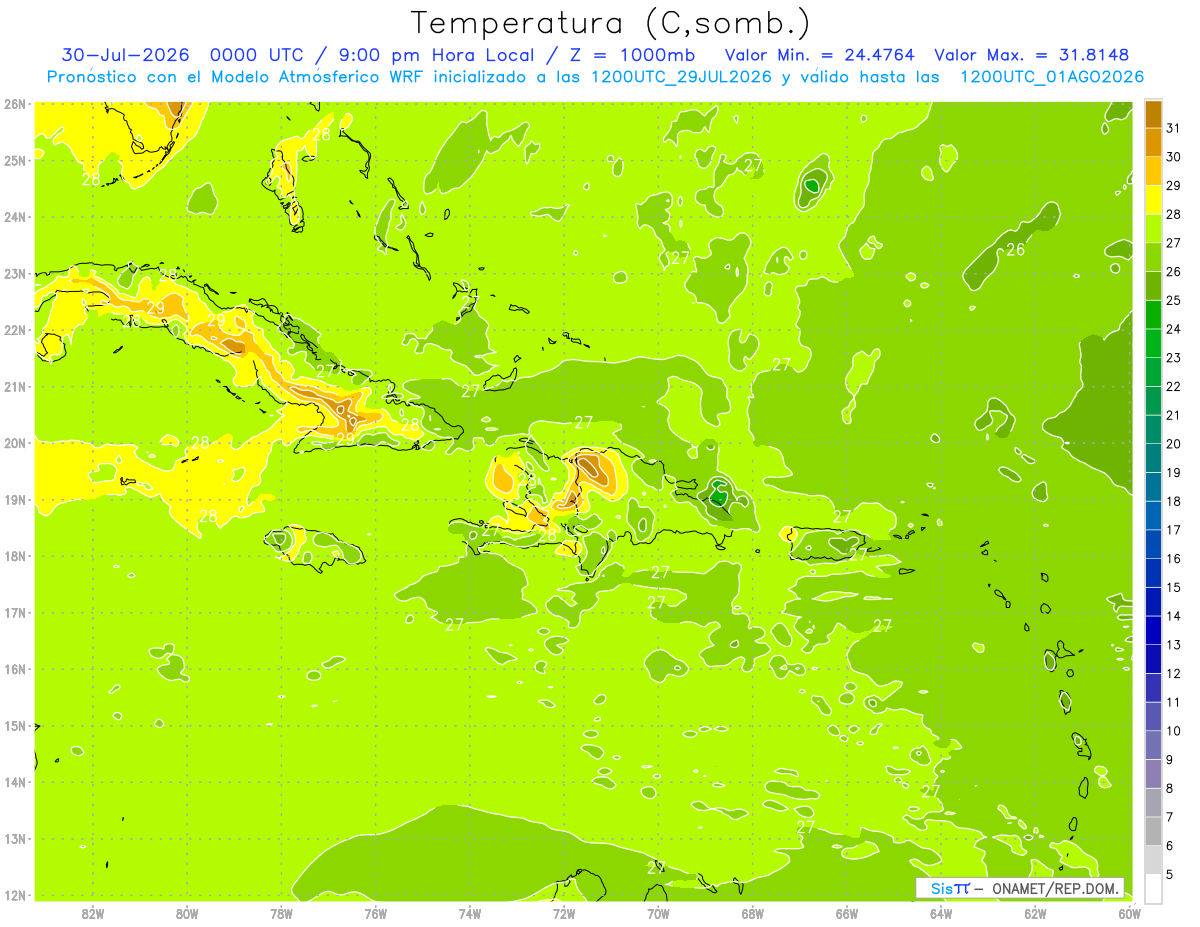1200x927 pixels.
Task: Click the 70W longitude axis label
Action: tap(658, 913)
